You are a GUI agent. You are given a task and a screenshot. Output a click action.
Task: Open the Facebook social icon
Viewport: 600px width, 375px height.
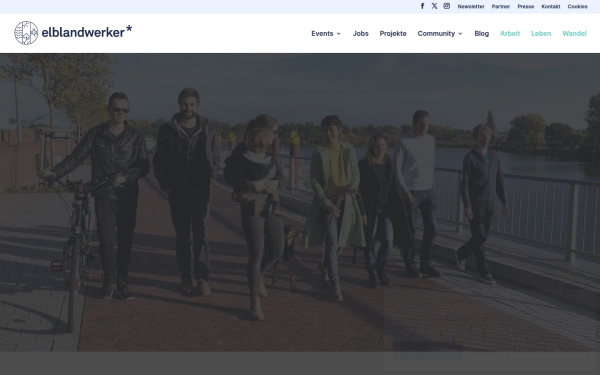[422, 6]
